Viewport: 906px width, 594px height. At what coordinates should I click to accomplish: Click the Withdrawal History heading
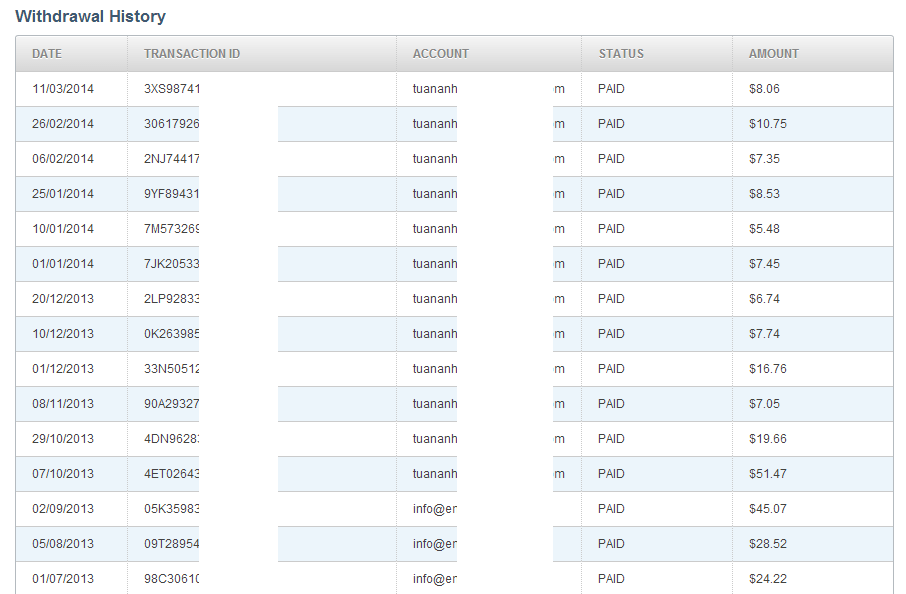(91, 17)
